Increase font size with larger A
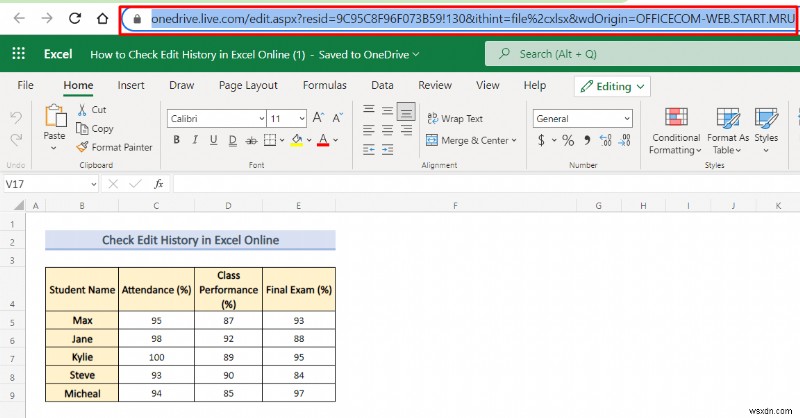The image size is (800, 418). coord(318,118)
